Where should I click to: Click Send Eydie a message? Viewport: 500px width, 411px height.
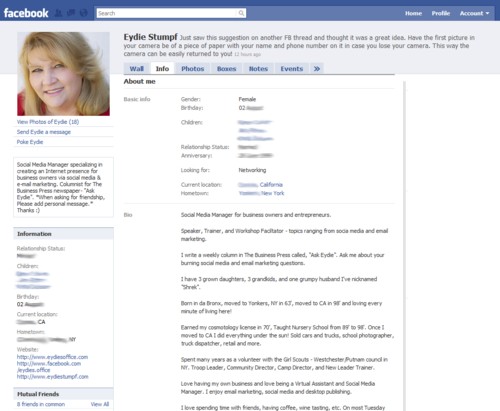point(44,132)
